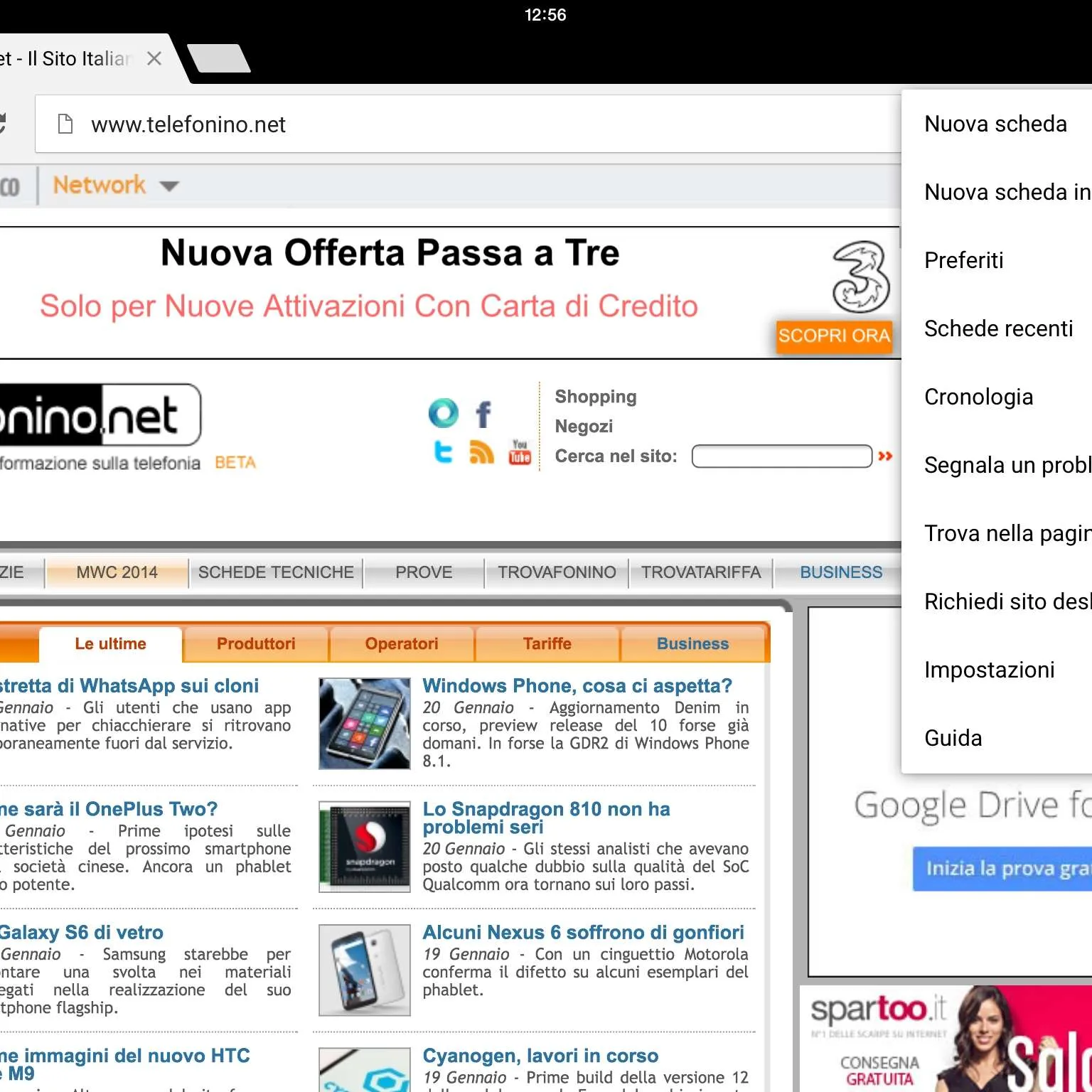This screenshot has height=1092, width=1092.
Task: Open the Galaxy S6 di vetro article
Action: [x=82, y=933]
